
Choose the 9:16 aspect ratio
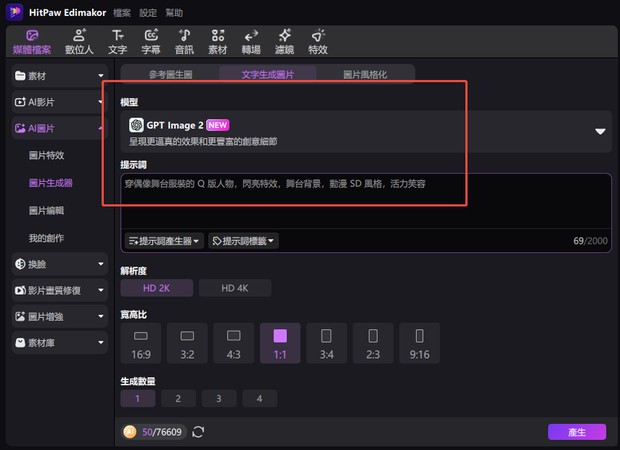click(420, 343)
